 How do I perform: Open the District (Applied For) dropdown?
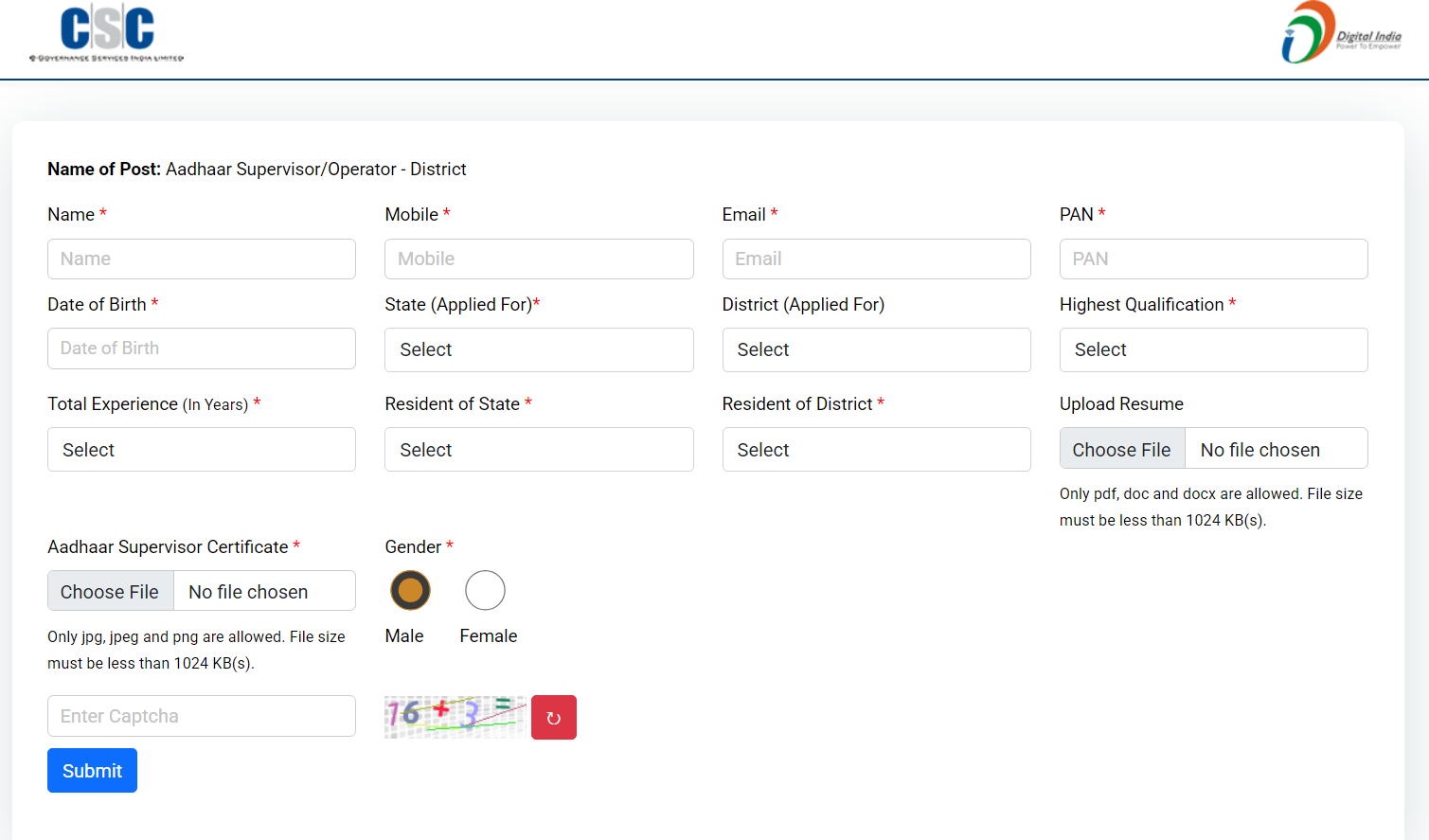tap(876, 350)
